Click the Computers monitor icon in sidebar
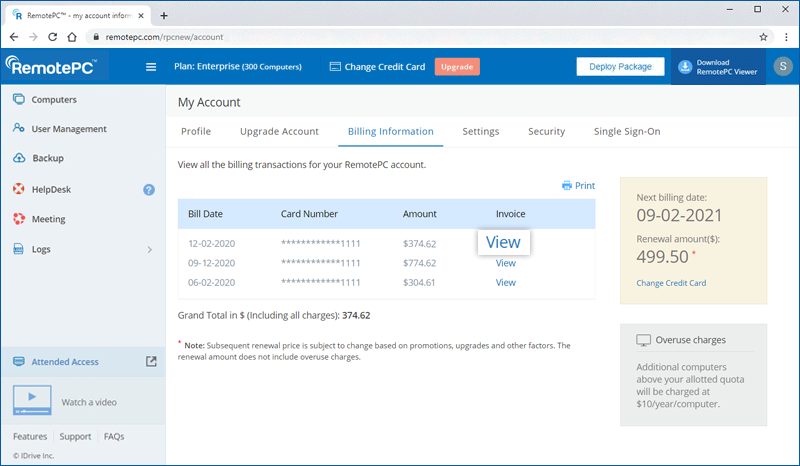 click(19, 99)
